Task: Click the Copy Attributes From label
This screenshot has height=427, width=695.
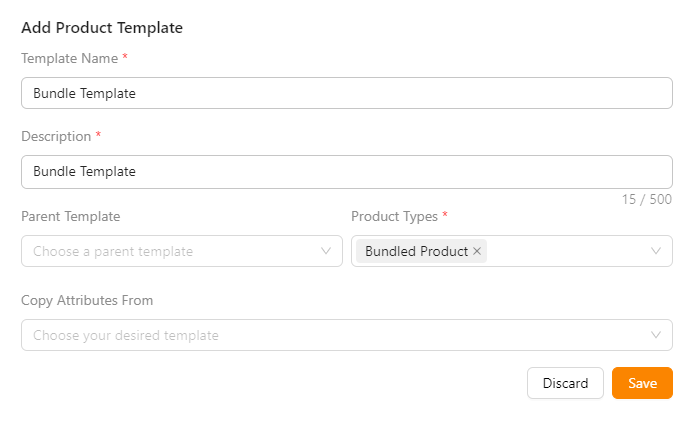Action: [87, 300]
